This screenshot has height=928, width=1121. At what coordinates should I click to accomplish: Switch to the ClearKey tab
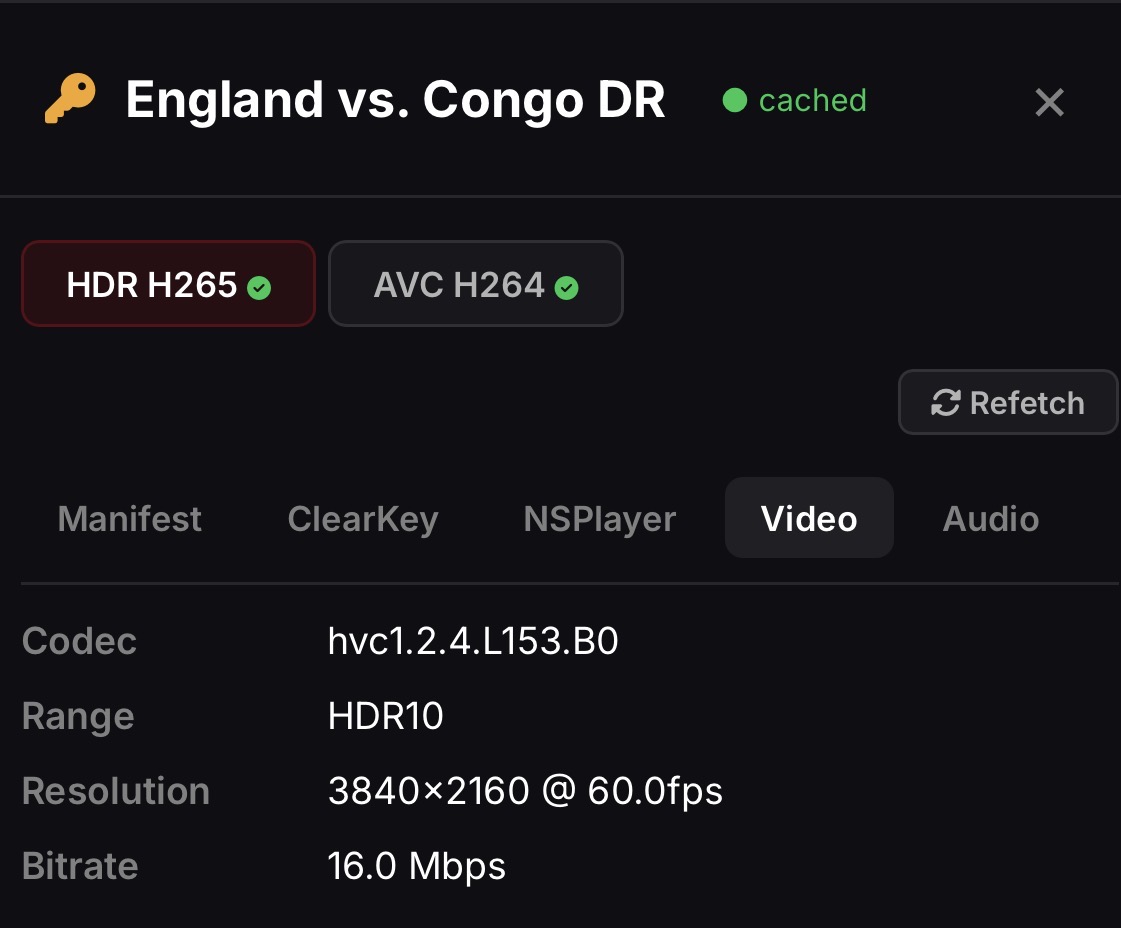(x=362, y=518)
